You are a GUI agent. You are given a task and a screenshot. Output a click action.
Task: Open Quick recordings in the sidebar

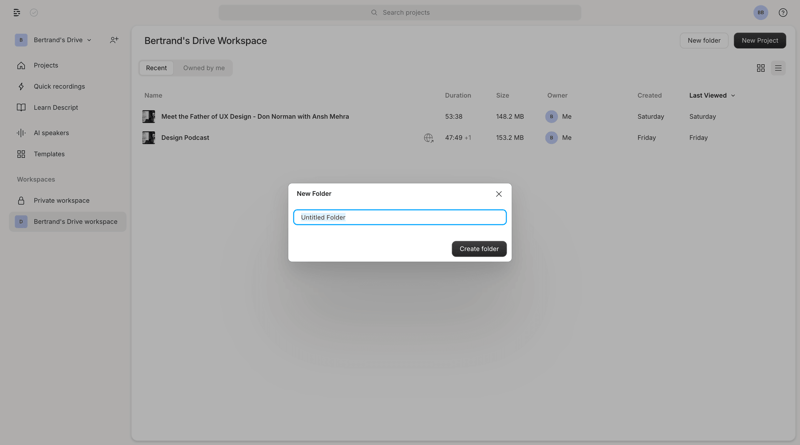59,86
